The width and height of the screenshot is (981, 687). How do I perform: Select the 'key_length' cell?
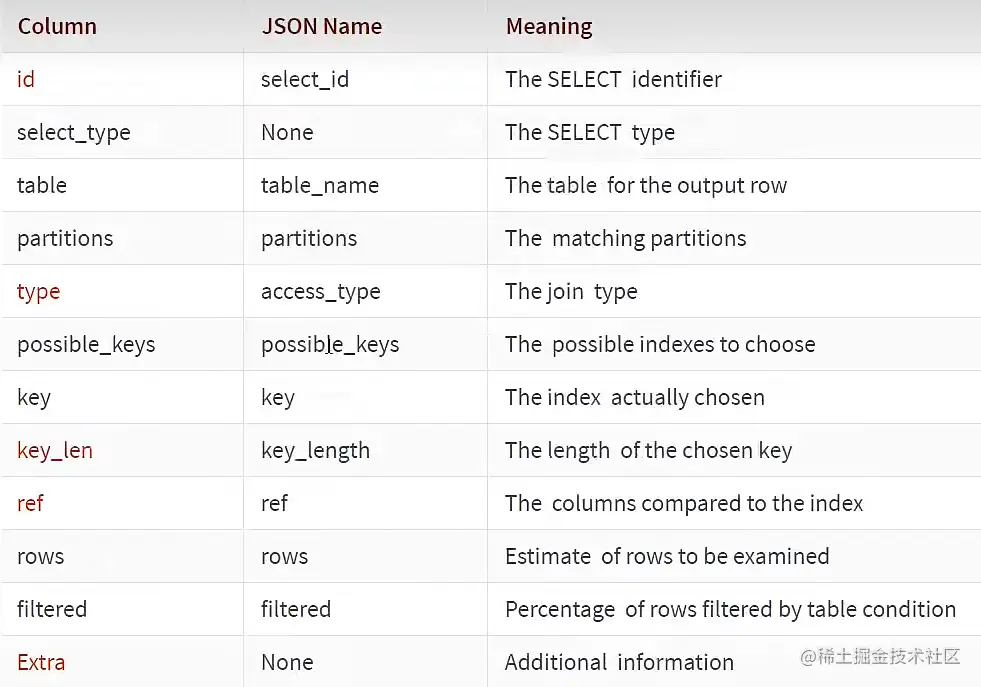click(x=315, y=450)
